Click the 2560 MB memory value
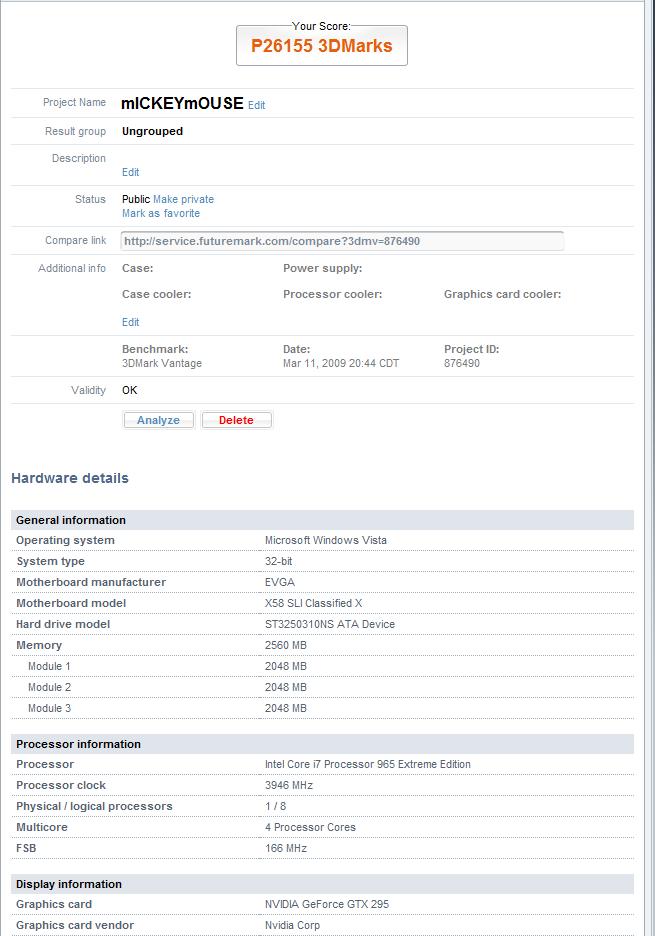The width and height of the screenshot is (655, 936). (285, 645)
